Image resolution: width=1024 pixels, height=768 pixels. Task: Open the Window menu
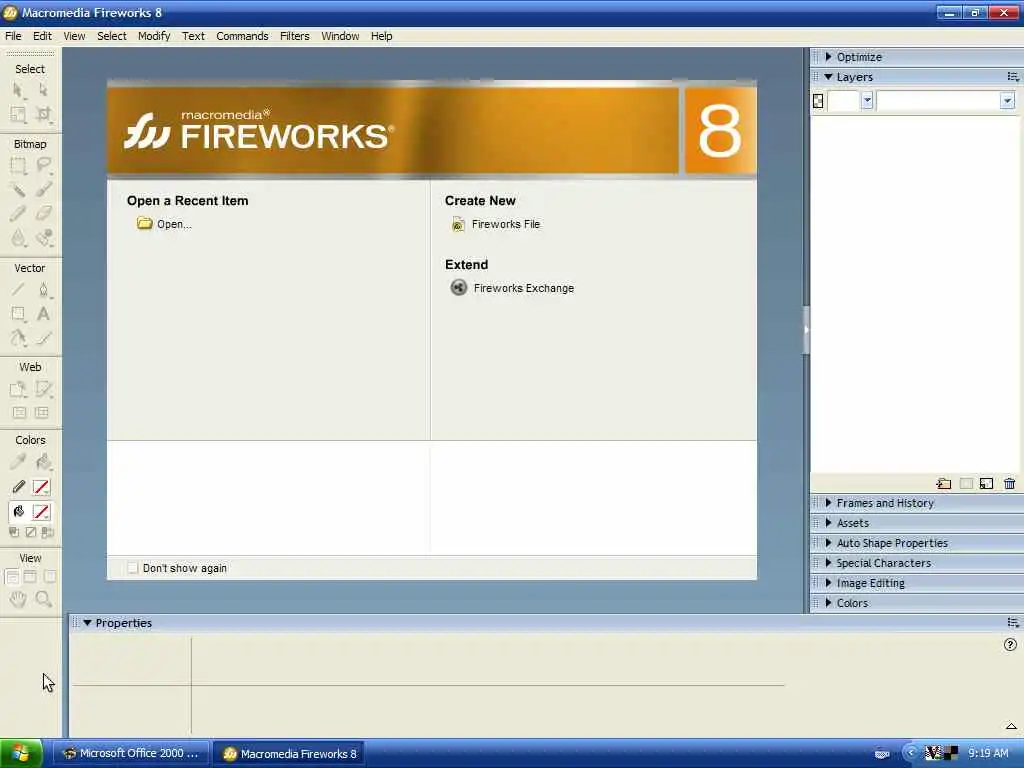coord(340,36)
